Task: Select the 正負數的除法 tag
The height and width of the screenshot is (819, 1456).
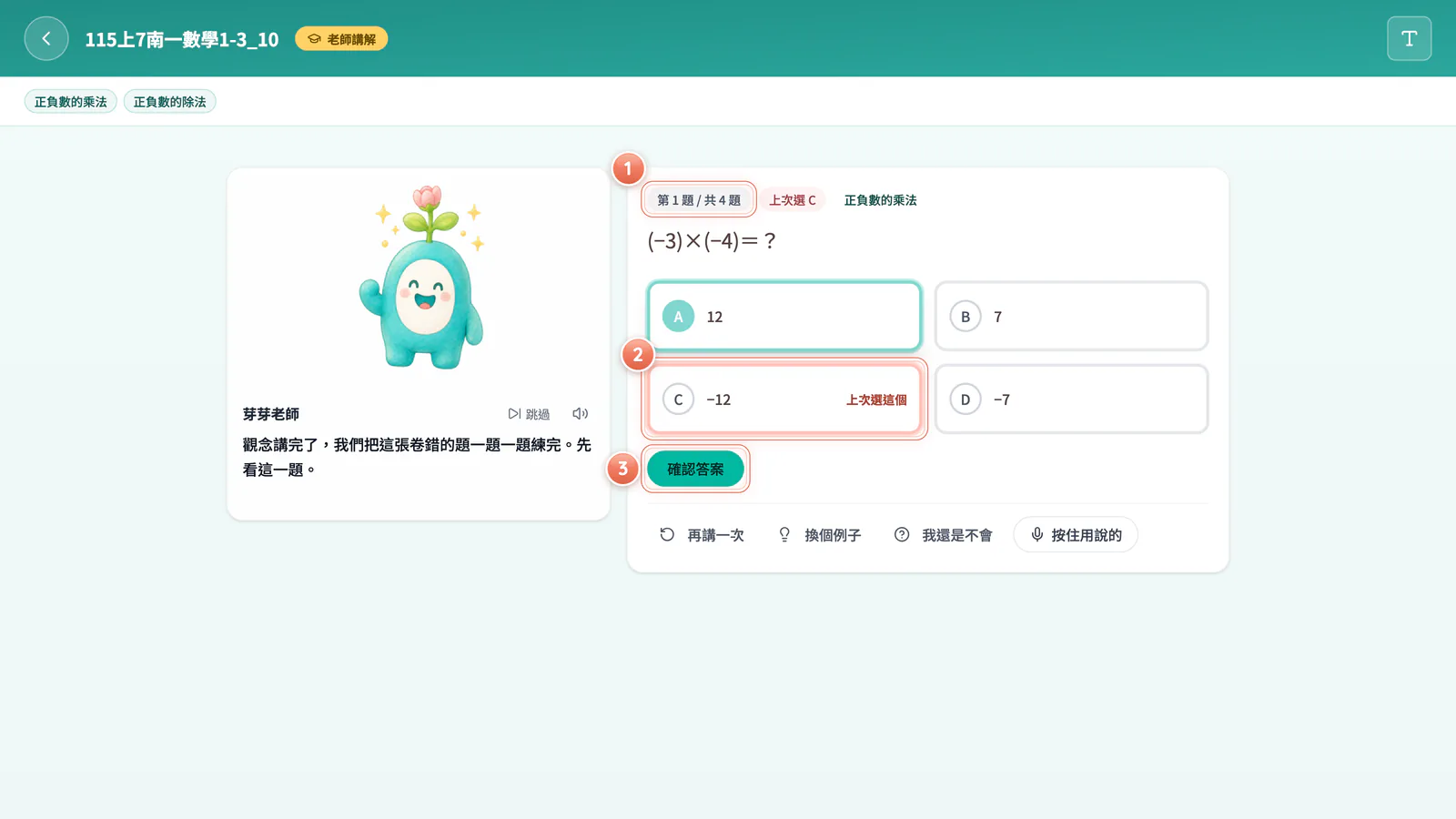Action: [170, 102]
